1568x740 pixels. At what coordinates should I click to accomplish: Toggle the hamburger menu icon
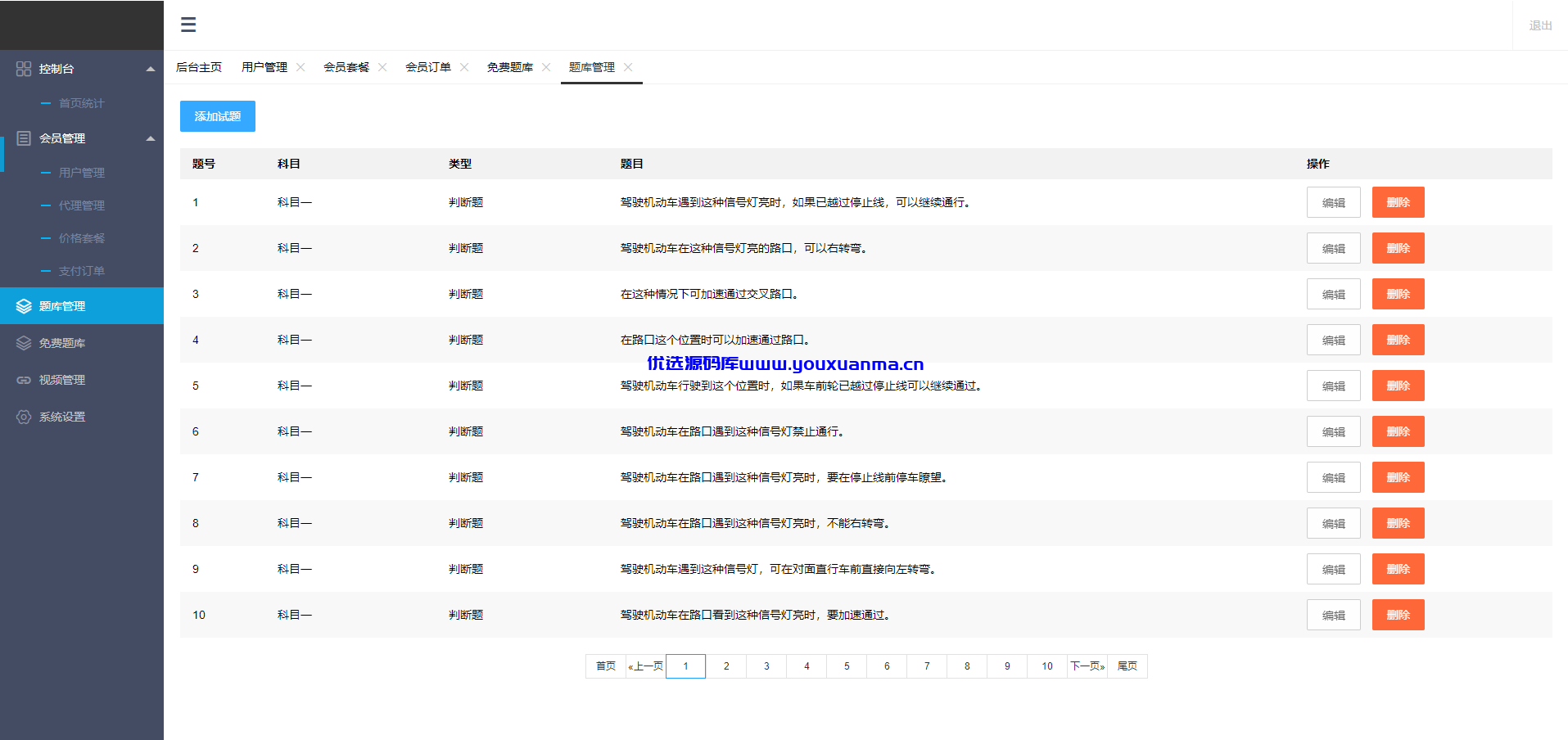coord(188,25)
